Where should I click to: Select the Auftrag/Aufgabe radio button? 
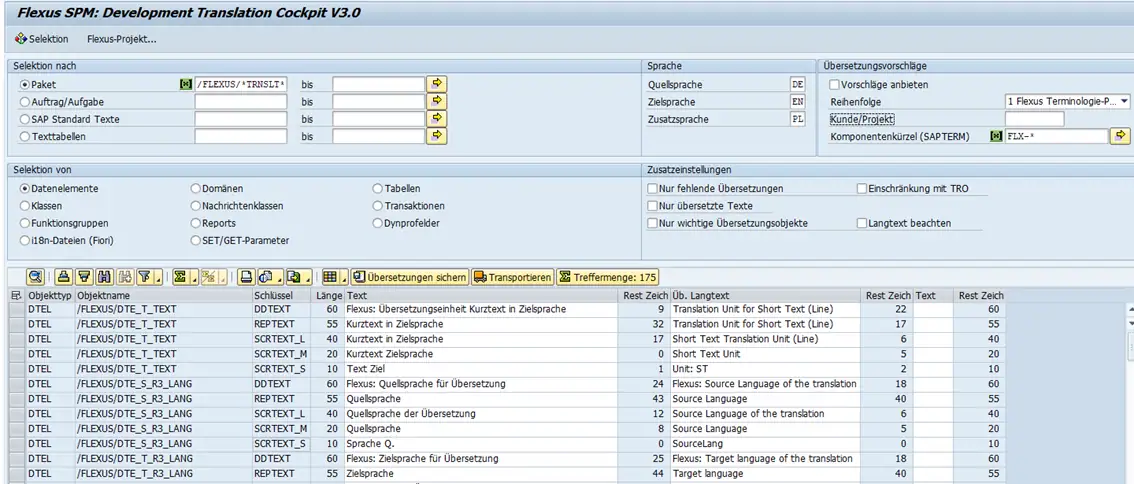coord(25,102)
